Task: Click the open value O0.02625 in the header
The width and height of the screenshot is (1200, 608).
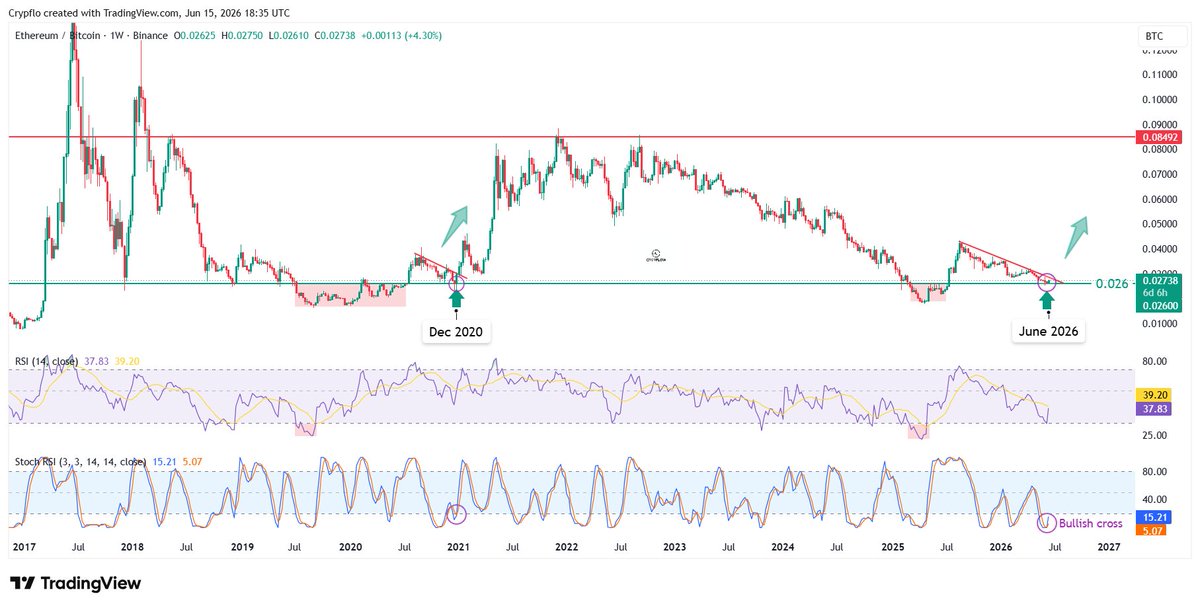Action: tap(197, 36)
